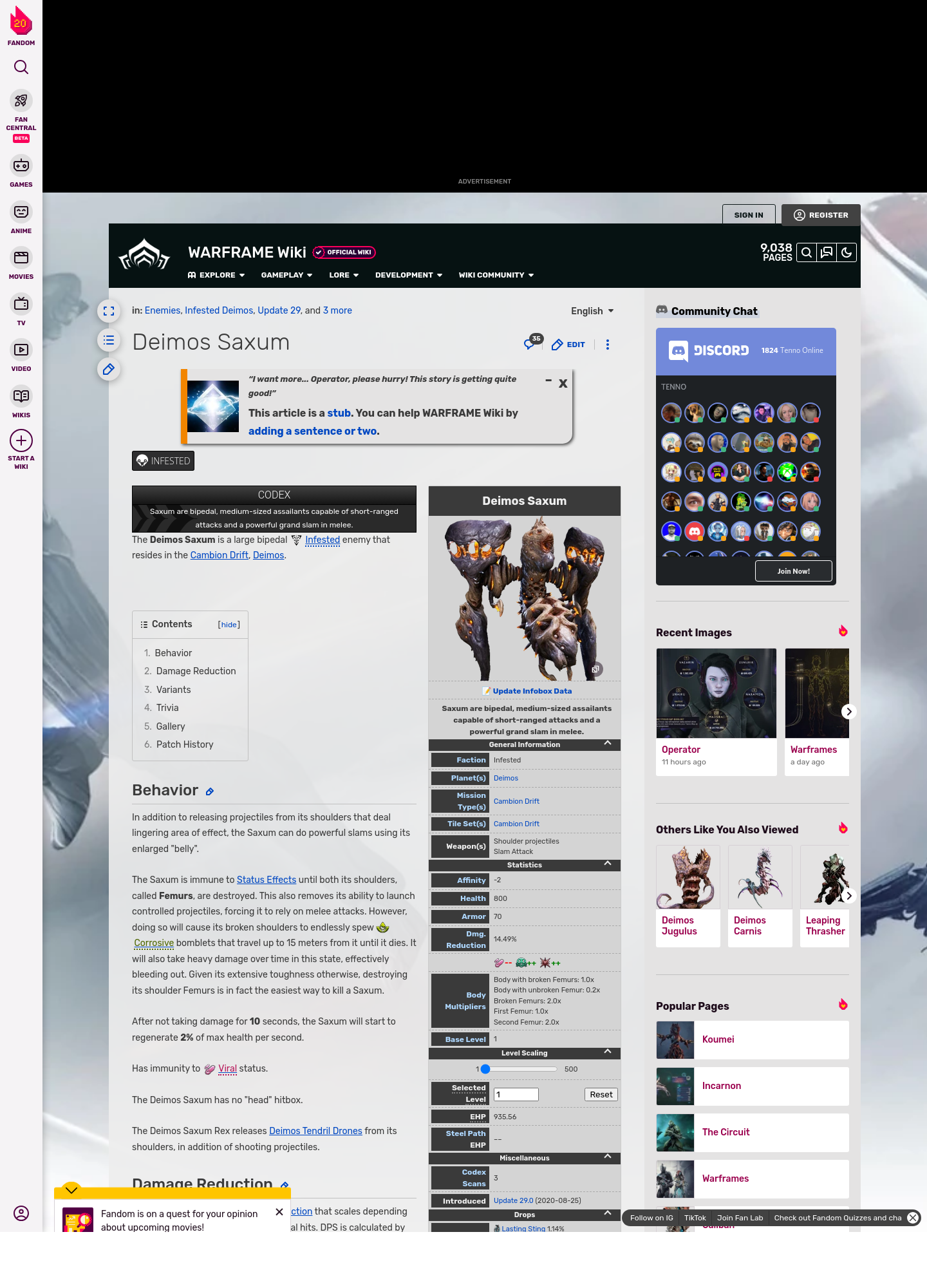Expand the page to full width

tap(109, 311)
